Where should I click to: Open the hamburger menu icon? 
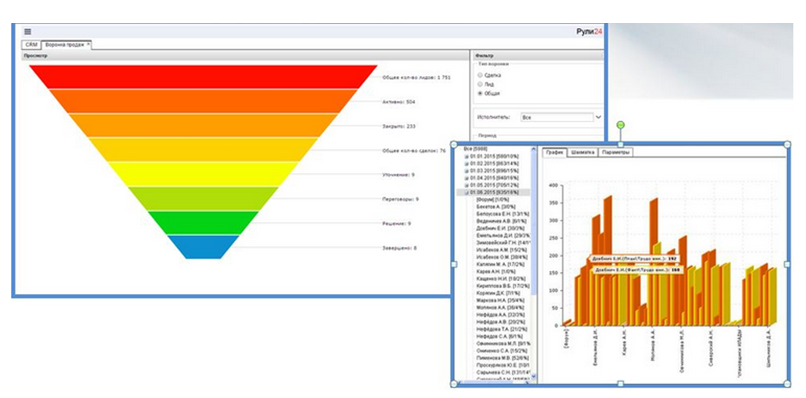point(28,32)
